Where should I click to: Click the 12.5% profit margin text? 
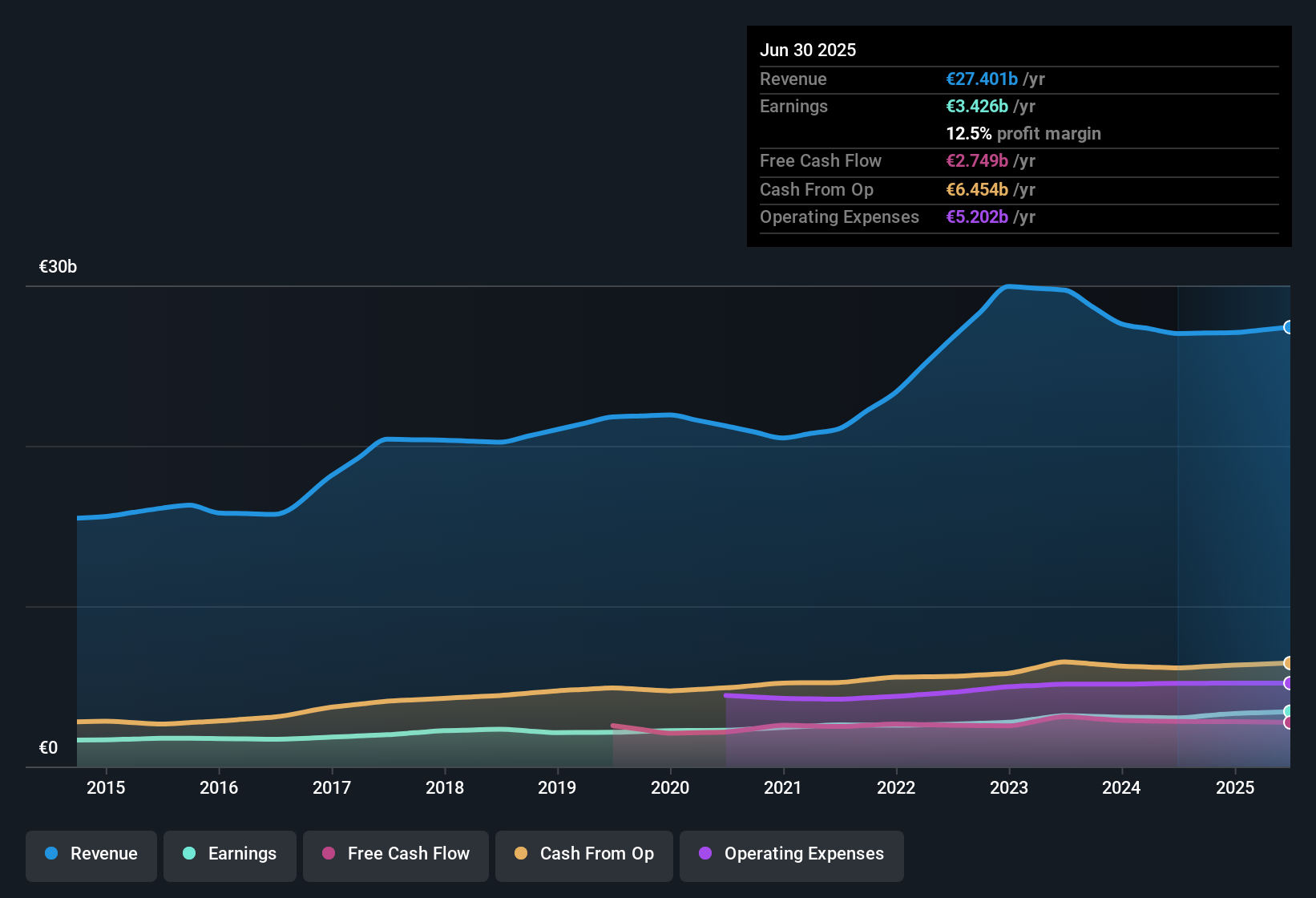(x=1023, y=133)
